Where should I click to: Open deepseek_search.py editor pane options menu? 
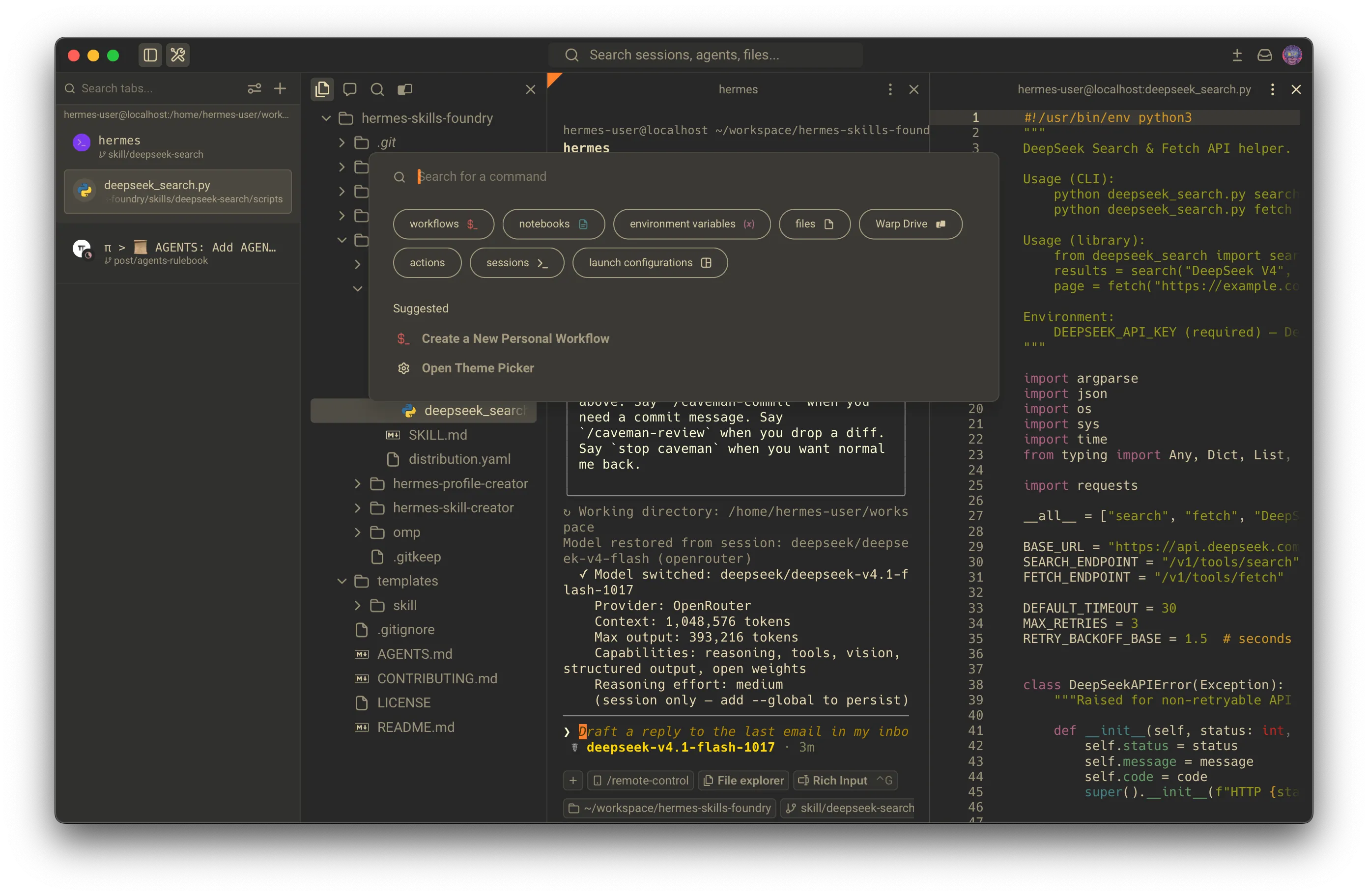pos(1272,89)
